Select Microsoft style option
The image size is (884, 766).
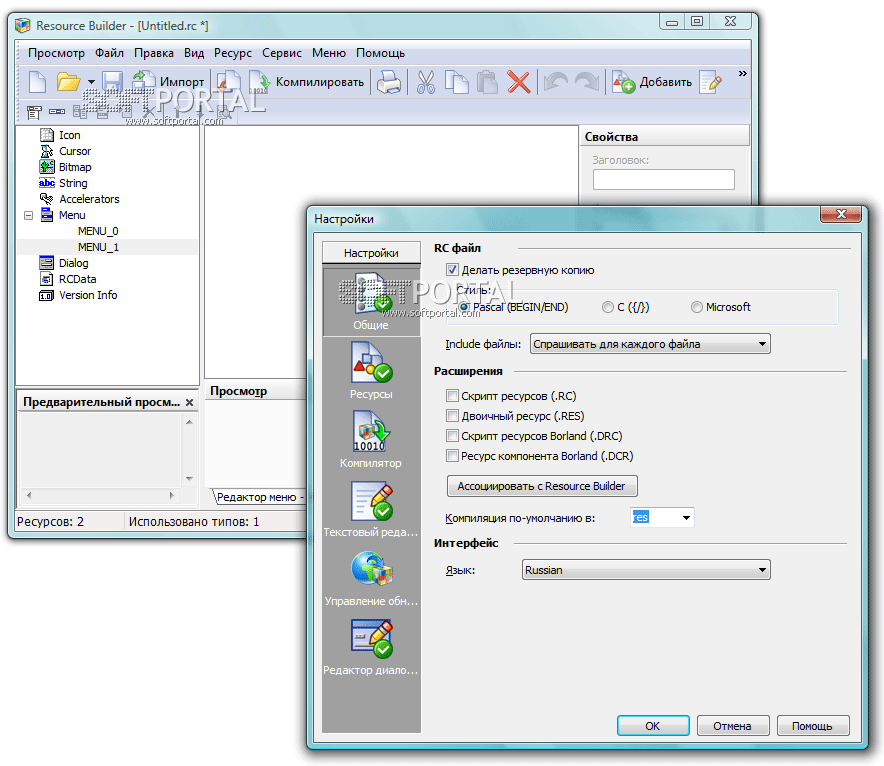(x=697, y=307)
